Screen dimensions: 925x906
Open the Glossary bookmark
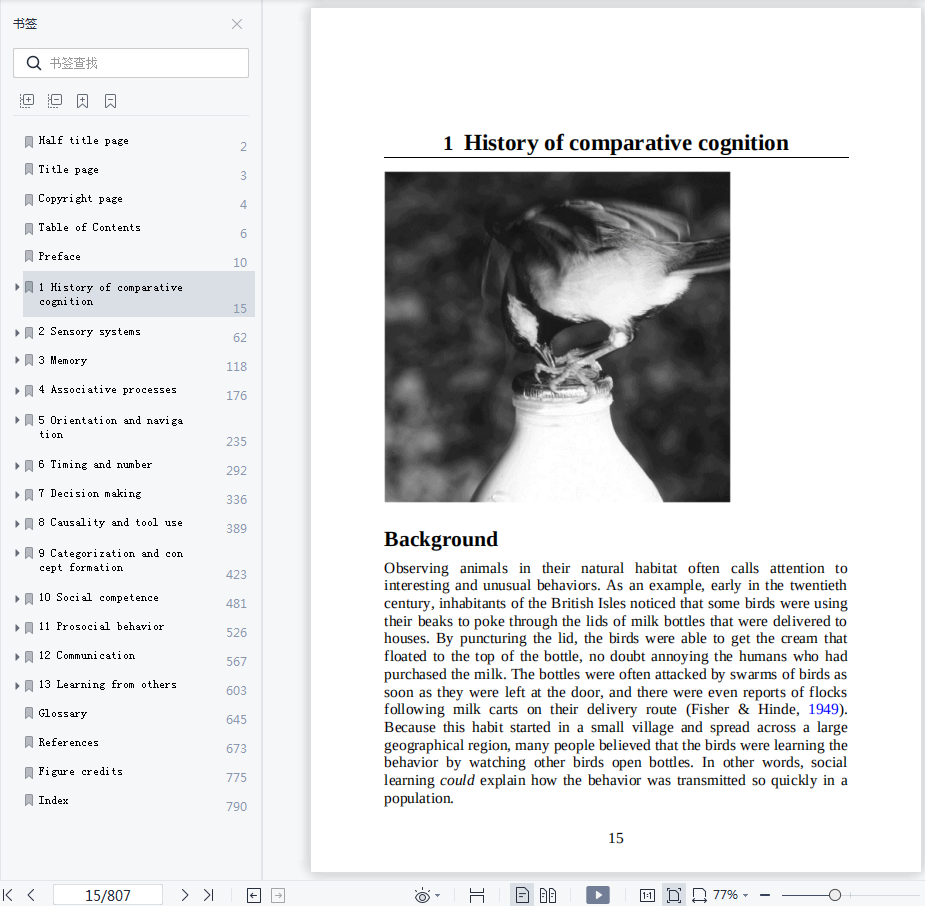63,713
